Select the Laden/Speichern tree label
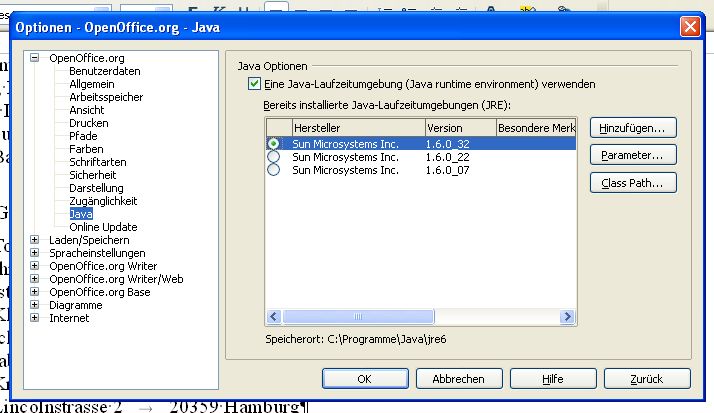The width and height of the screenshot is (714, 413). [89, 240]
